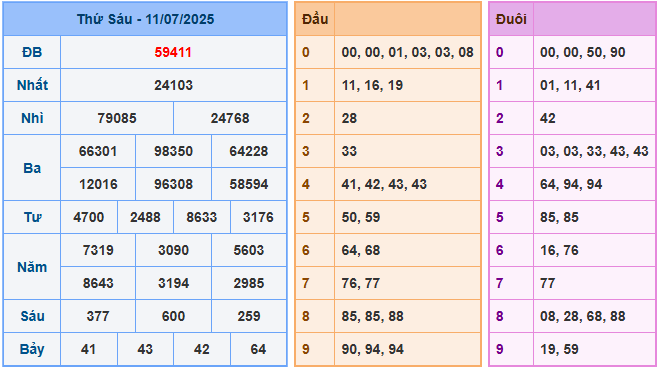
Task: Click value '77' in the Đuôi table
Action: [548, 283]
